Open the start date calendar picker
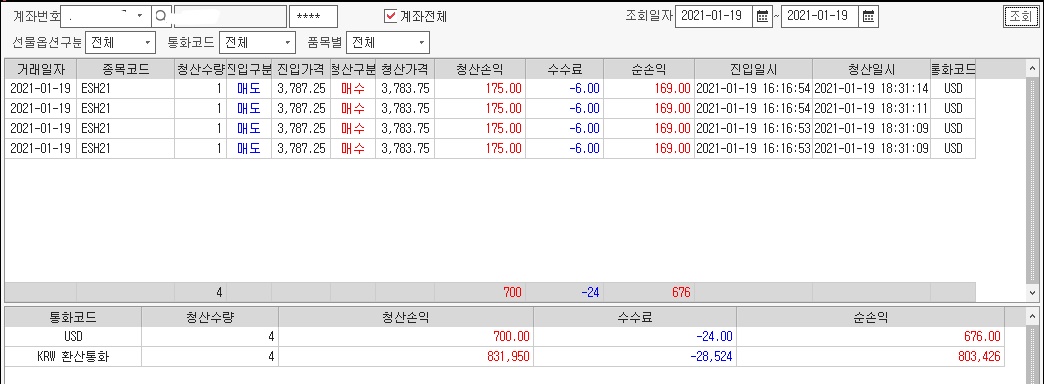 click(762, 17)
